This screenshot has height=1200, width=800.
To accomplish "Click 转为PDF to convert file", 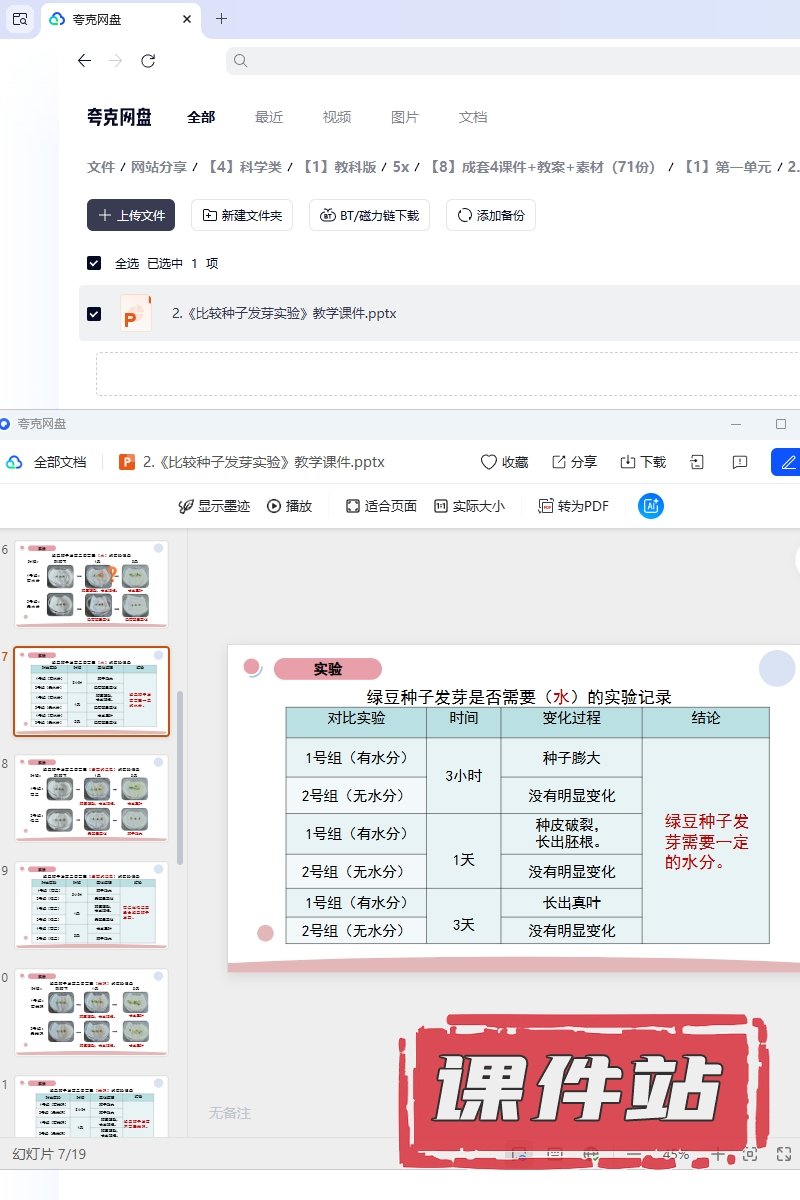I will 573,506.
